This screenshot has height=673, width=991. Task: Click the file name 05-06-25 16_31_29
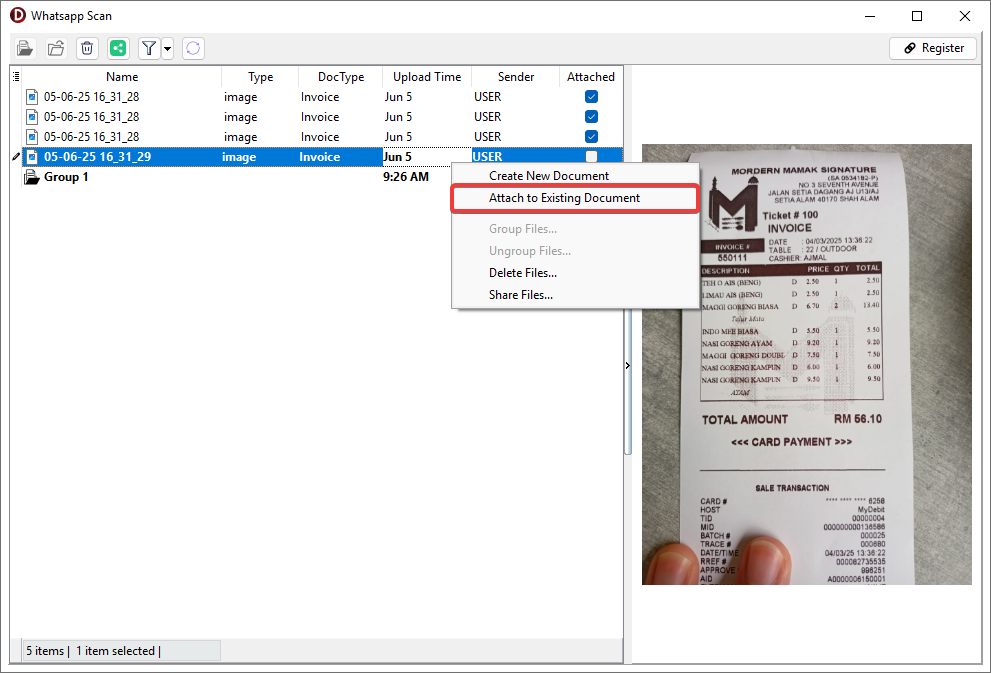point(97,157)
